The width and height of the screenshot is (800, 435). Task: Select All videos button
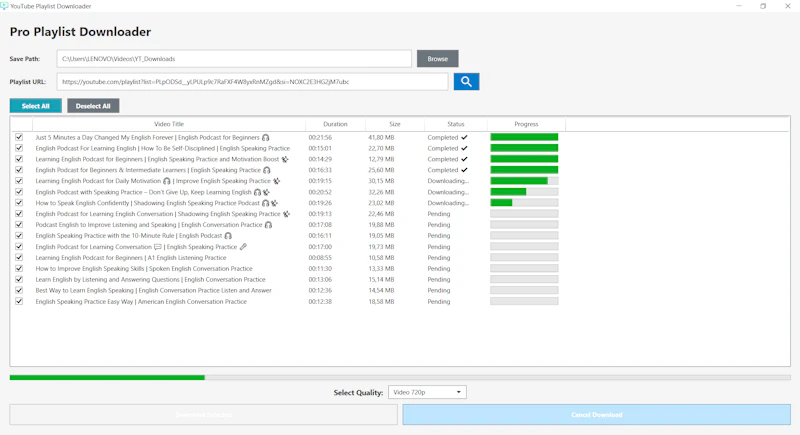point(36,106)
